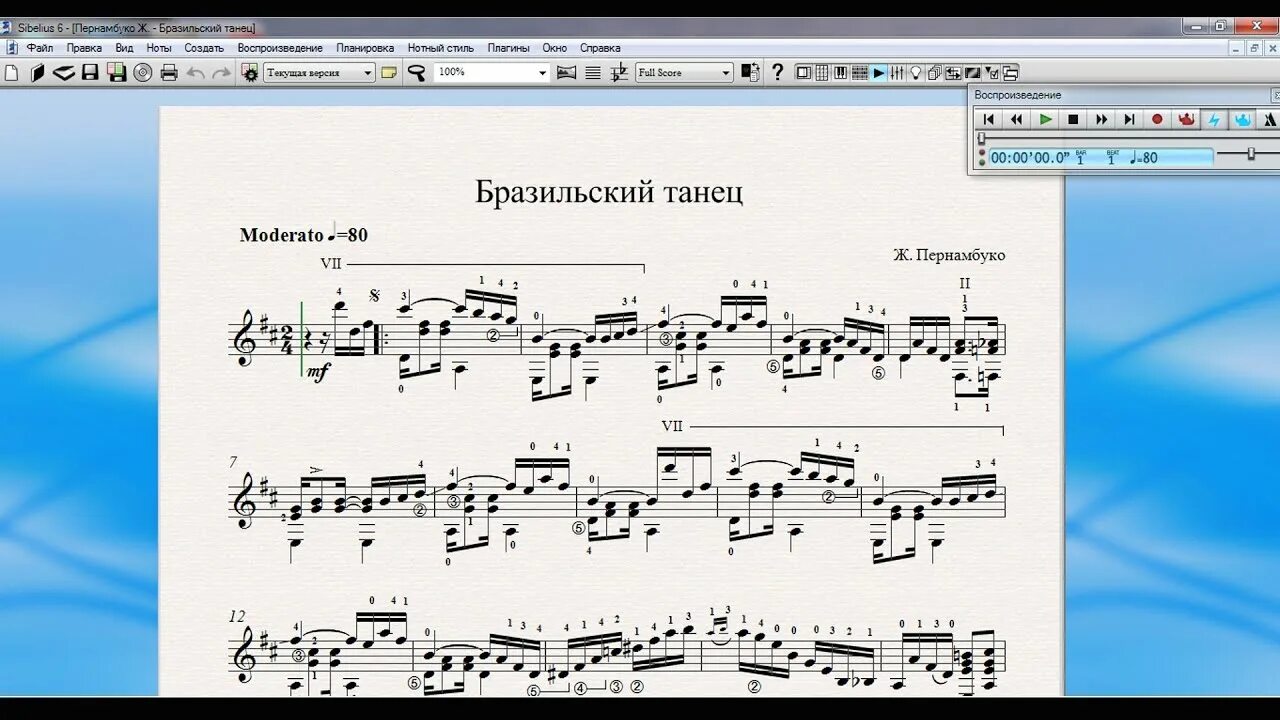Open the Воспроизведение menu
Viewport: 1280px width, 720px height.
280,47
